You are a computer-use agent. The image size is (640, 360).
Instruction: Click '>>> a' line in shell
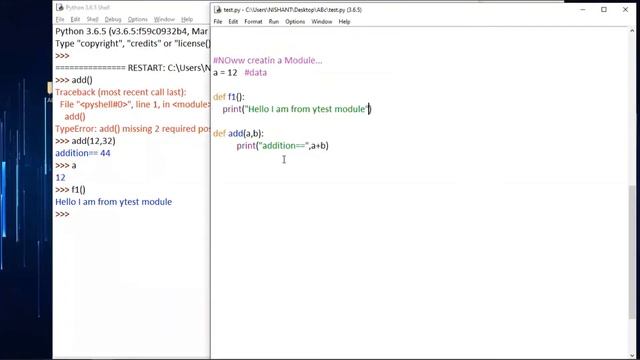pos(66,165)
